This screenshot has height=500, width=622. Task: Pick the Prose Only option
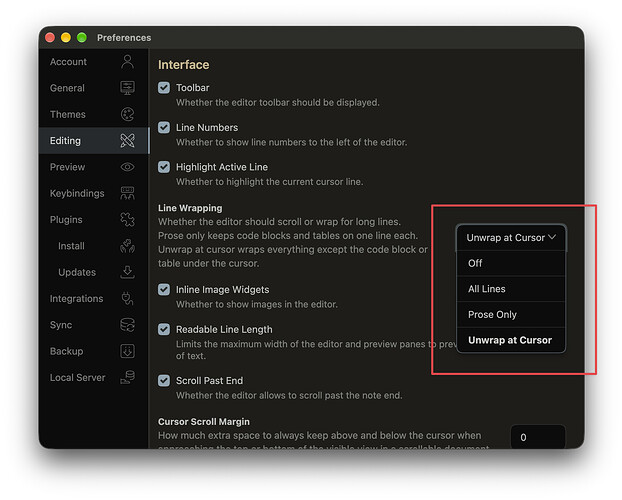511,315
